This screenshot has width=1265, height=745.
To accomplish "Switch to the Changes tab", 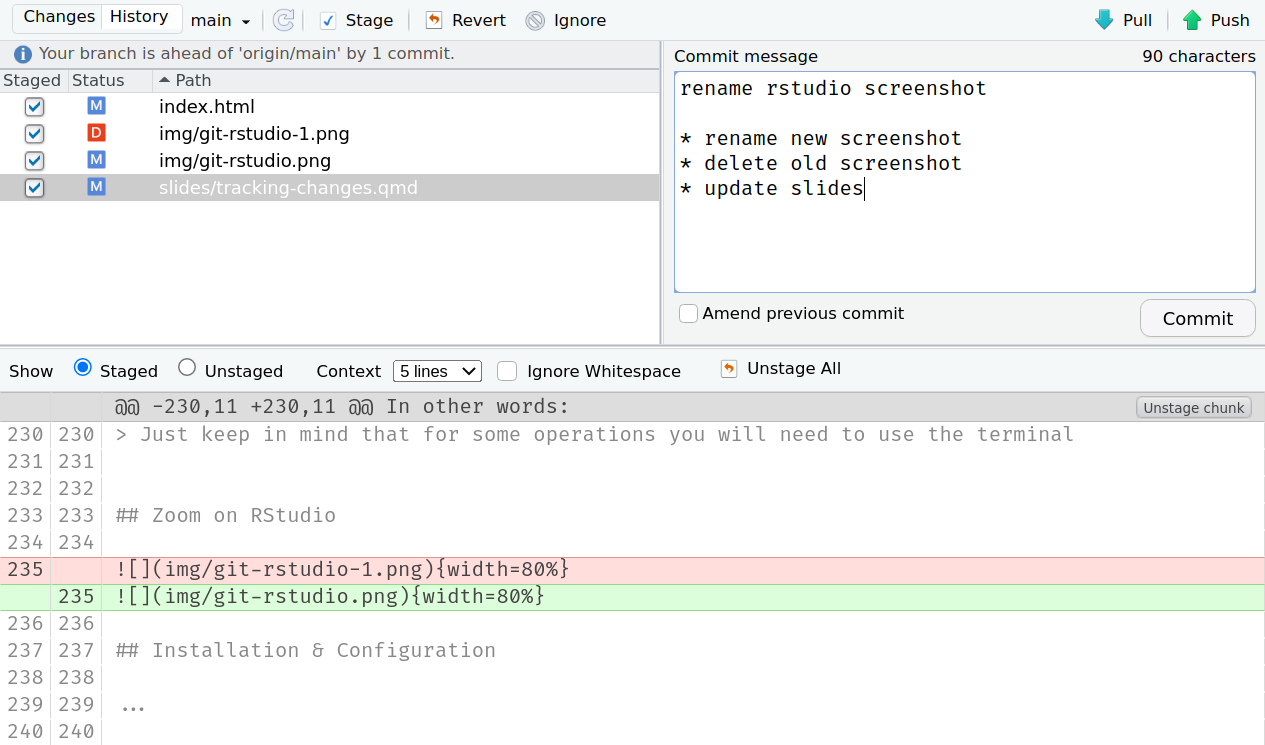I will pyautogui.click(x=59, y=17).
